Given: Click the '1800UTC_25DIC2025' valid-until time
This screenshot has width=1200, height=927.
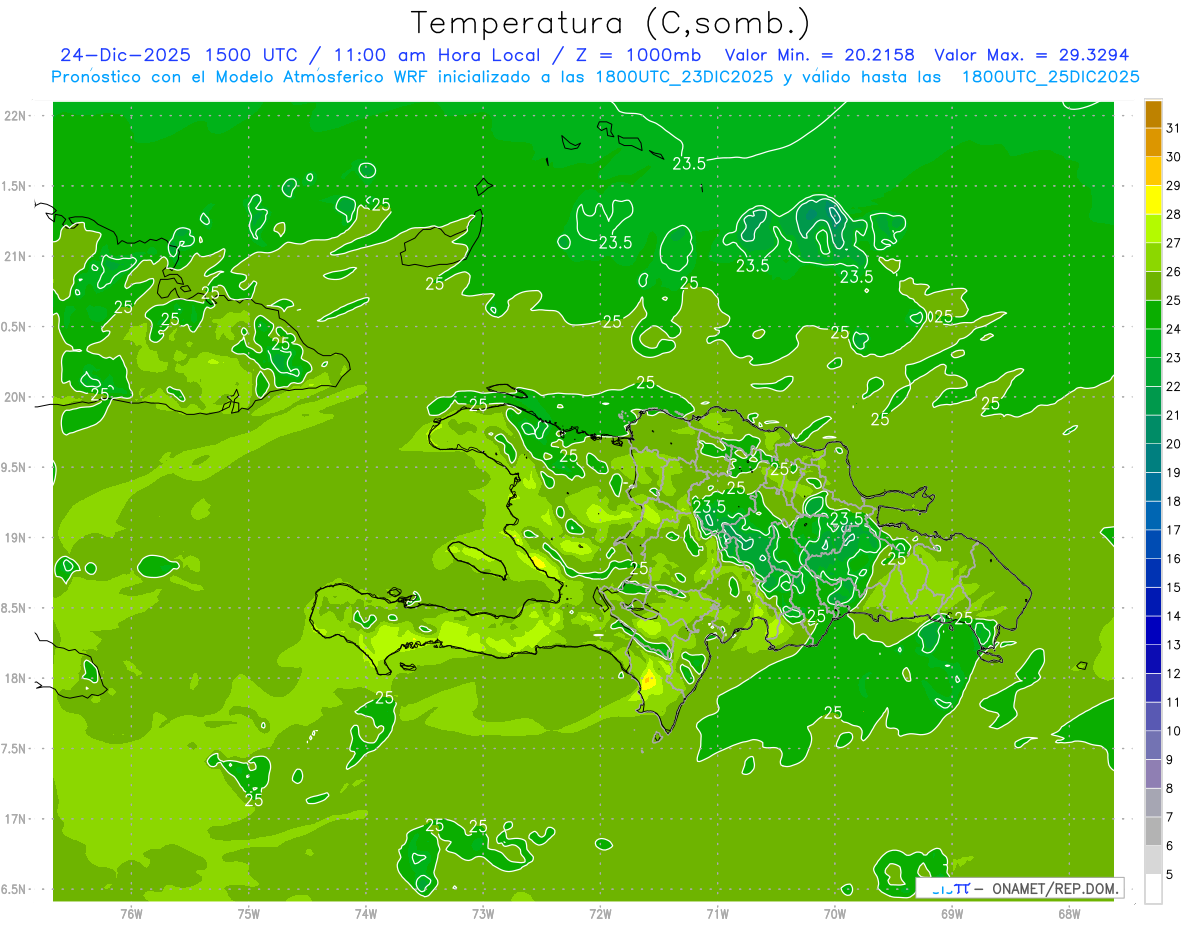Looking at the screenshot, I should 1050,77.
